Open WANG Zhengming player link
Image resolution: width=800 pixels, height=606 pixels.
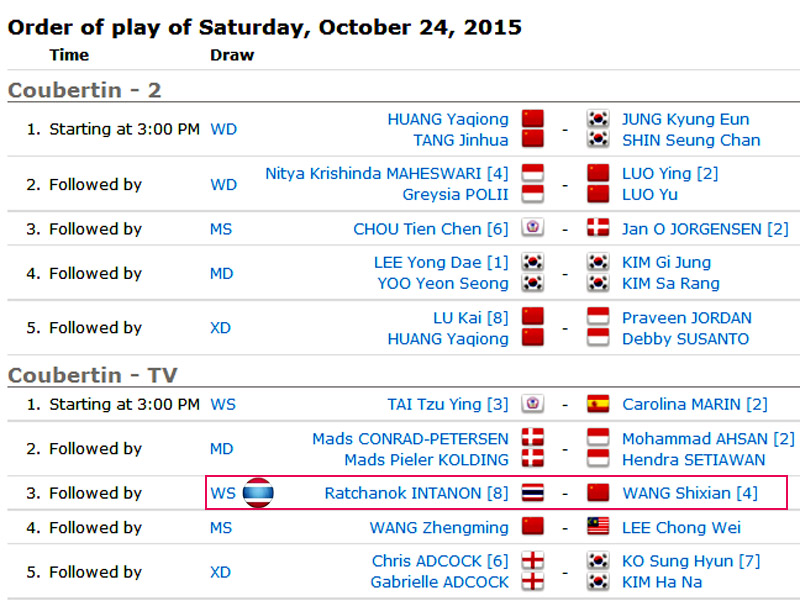pos(439,527)
